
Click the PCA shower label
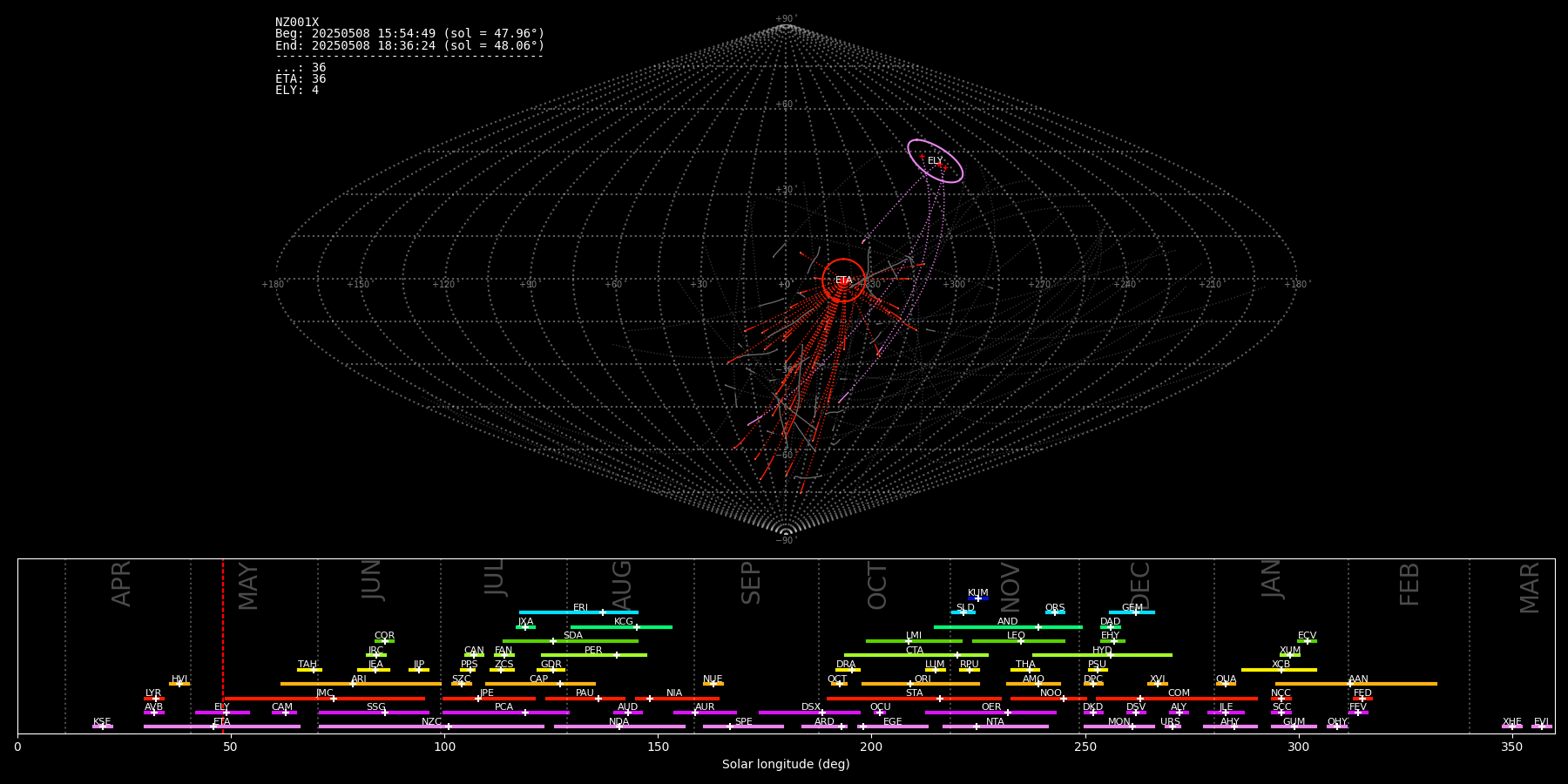(x=504, y=707)
